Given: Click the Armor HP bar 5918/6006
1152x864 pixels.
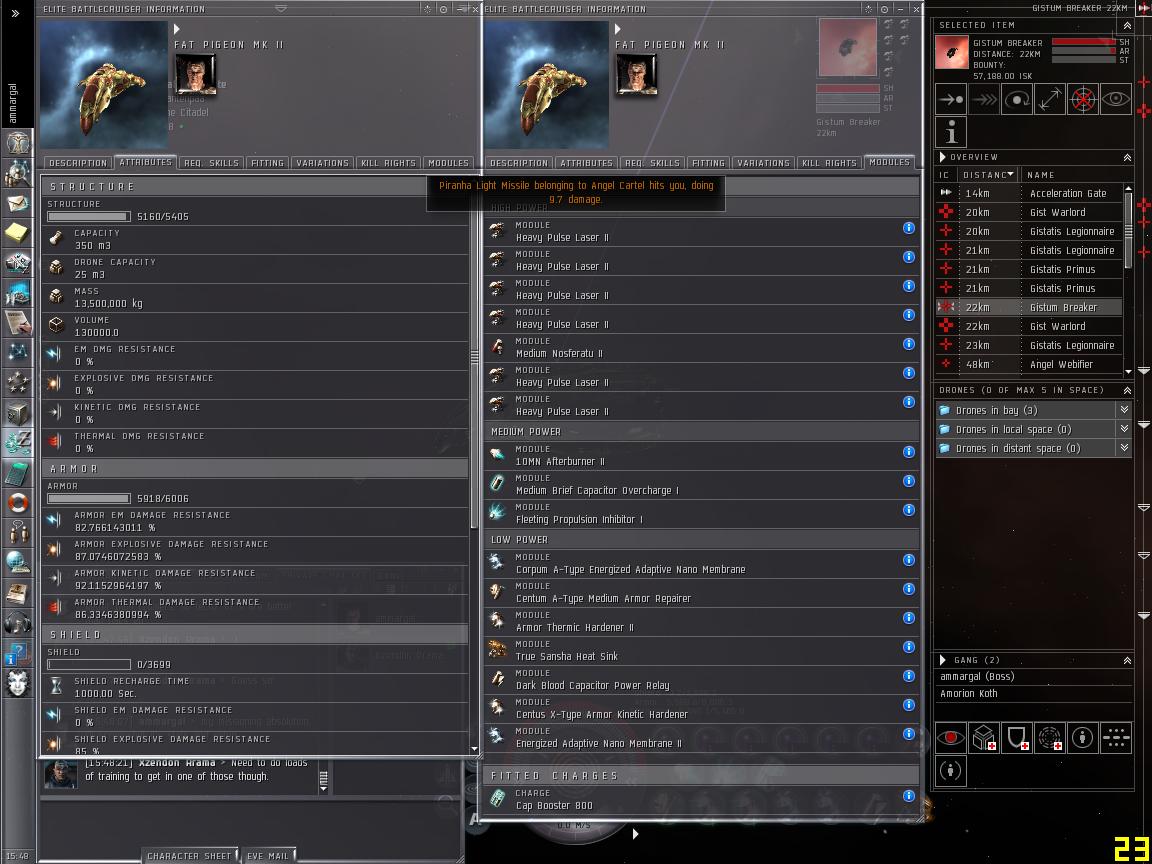Looking at the screenshot, I should pyautogui.click(x=89, y=499).
